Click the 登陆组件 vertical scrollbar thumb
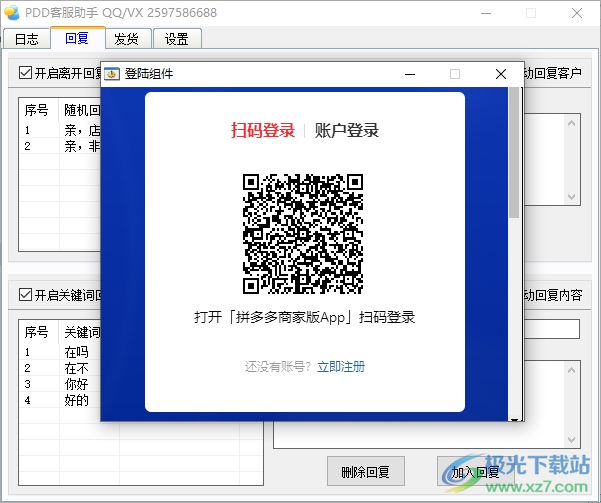 (514, 153)
